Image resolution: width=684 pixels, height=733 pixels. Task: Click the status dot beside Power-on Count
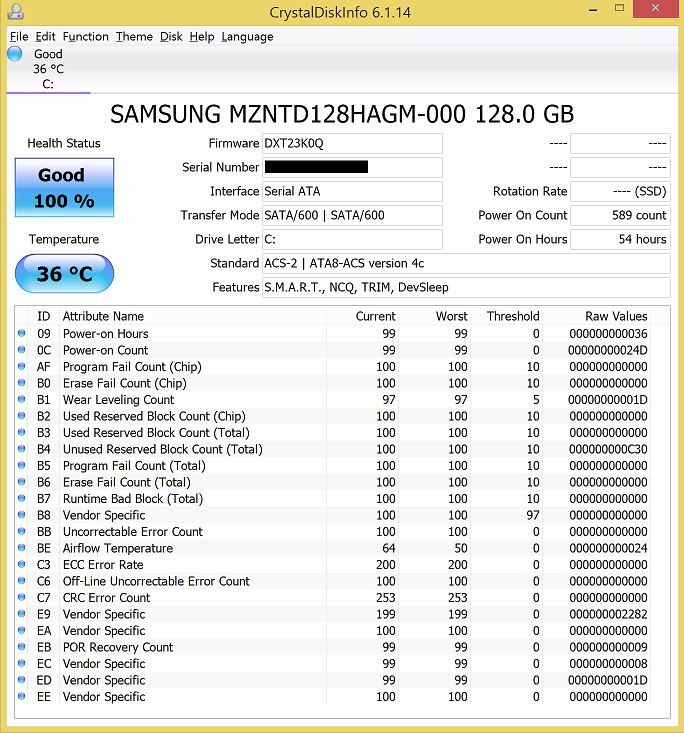click(x=22, y=350)
